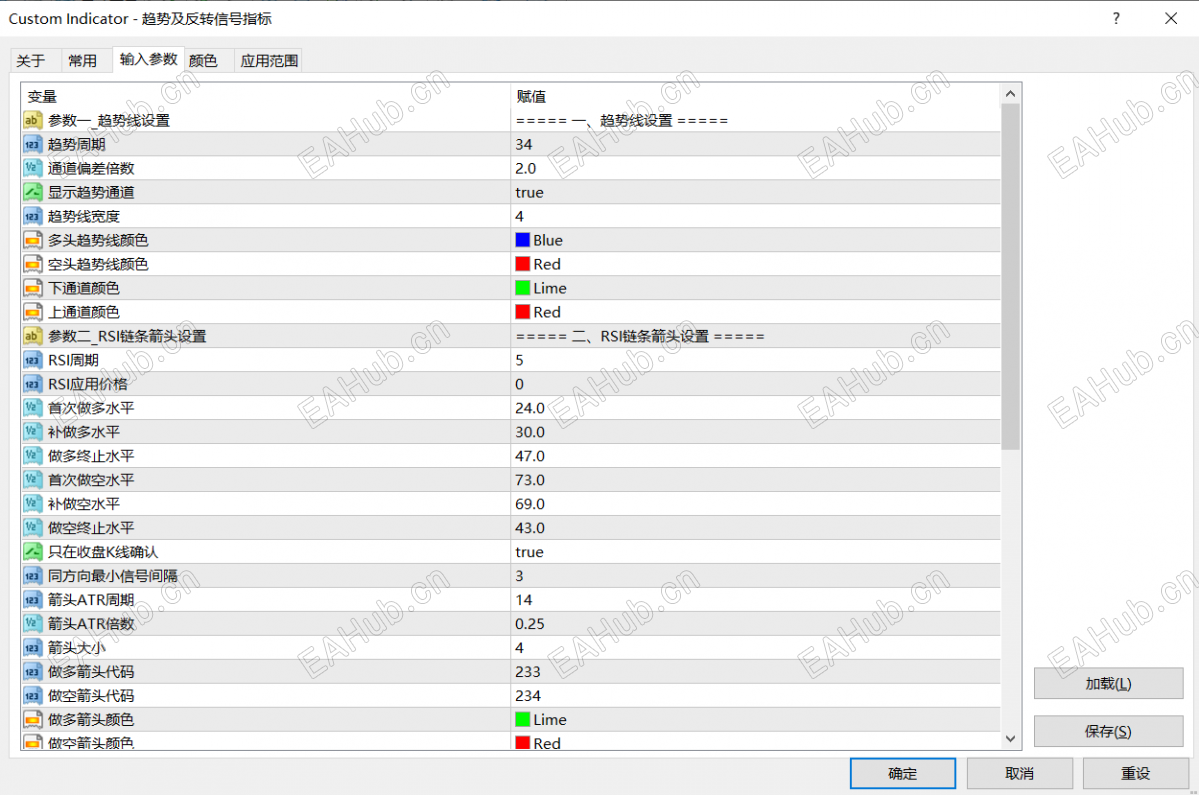Click the vertical scrollbar thumb
1199x795 pixels.
[x=1010, y=277]
